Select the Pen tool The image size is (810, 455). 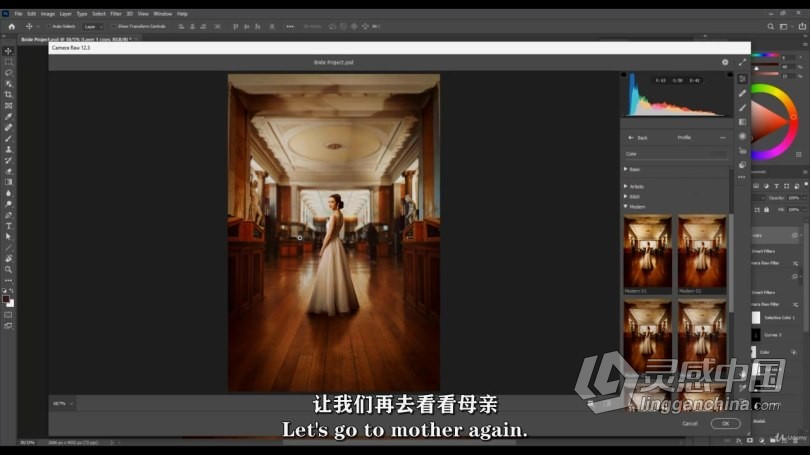click(x=8, y=215)
